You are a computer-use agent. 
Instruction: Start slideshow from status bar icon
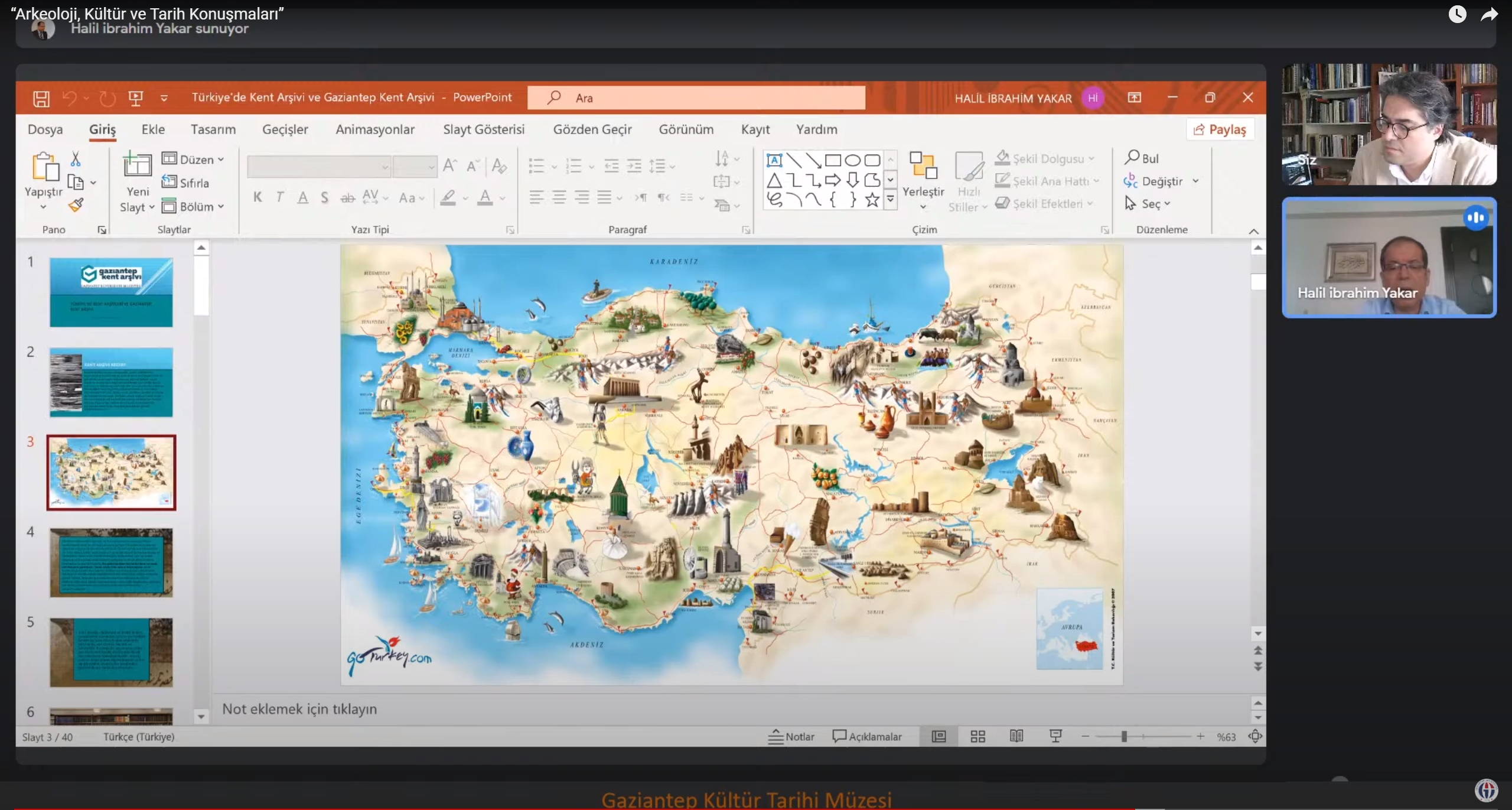tap(1055, 736)
